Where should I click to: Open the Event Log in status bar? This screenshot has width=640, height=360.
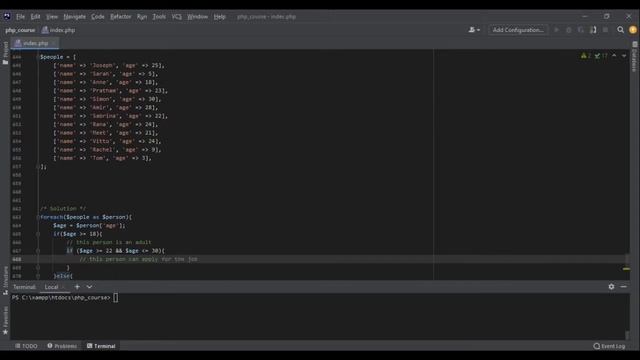[x=609, y=346]
